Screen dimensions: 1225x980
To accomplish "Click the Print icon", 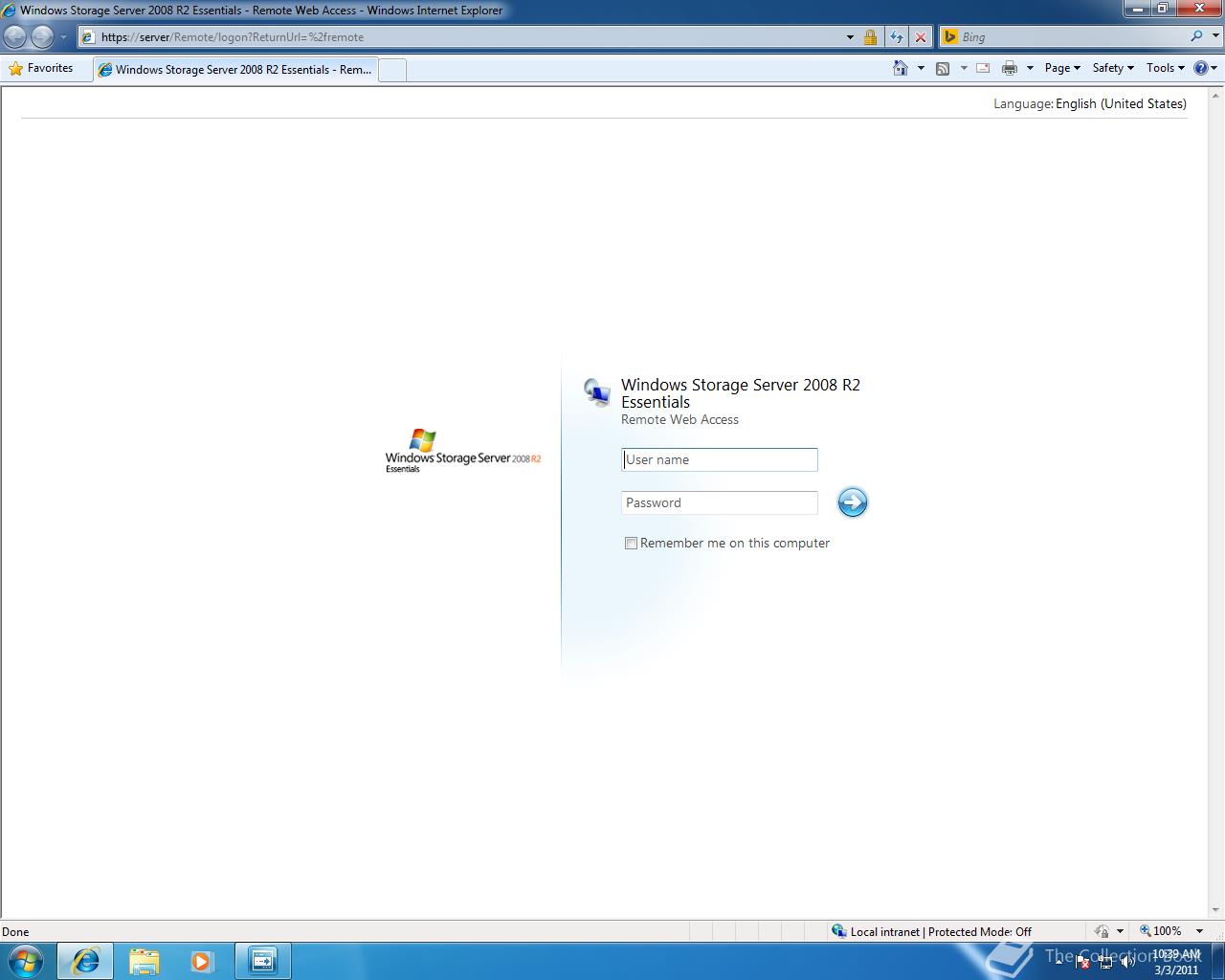I will (x=1009, y=68).
